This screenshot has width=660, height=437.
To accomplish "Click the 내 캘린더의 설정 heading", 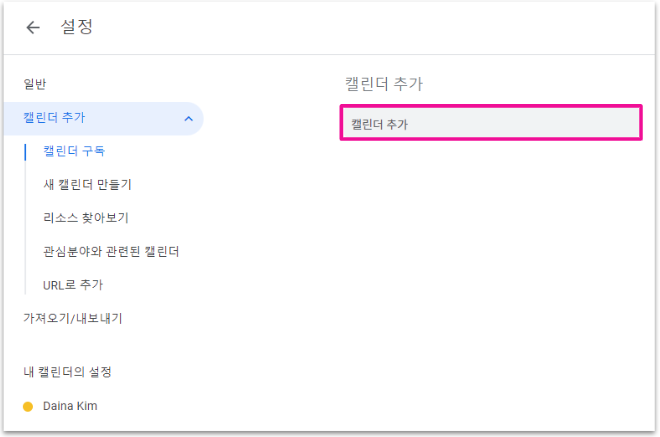I will (68, 372).
